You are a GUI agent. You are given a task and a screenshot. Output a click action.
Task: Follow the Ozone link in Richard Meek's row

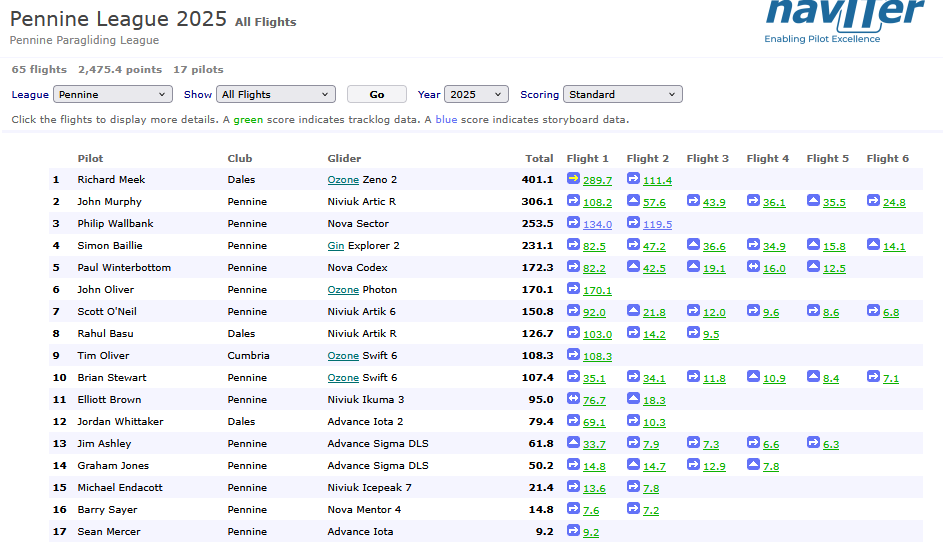click(343, 180)
